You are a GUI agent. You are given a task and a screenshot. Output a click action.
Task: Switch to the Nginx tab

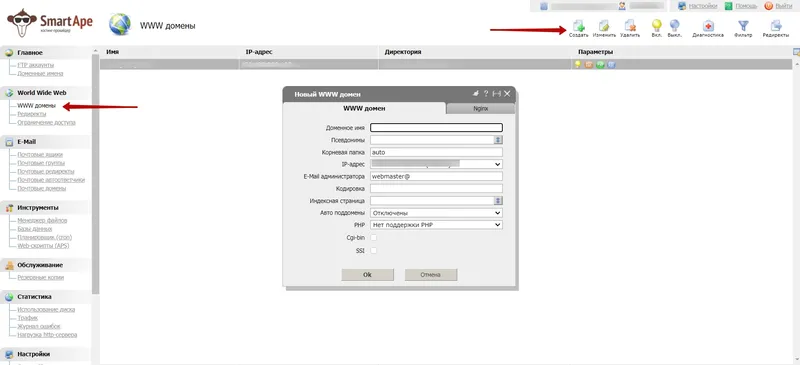[480, 109]
